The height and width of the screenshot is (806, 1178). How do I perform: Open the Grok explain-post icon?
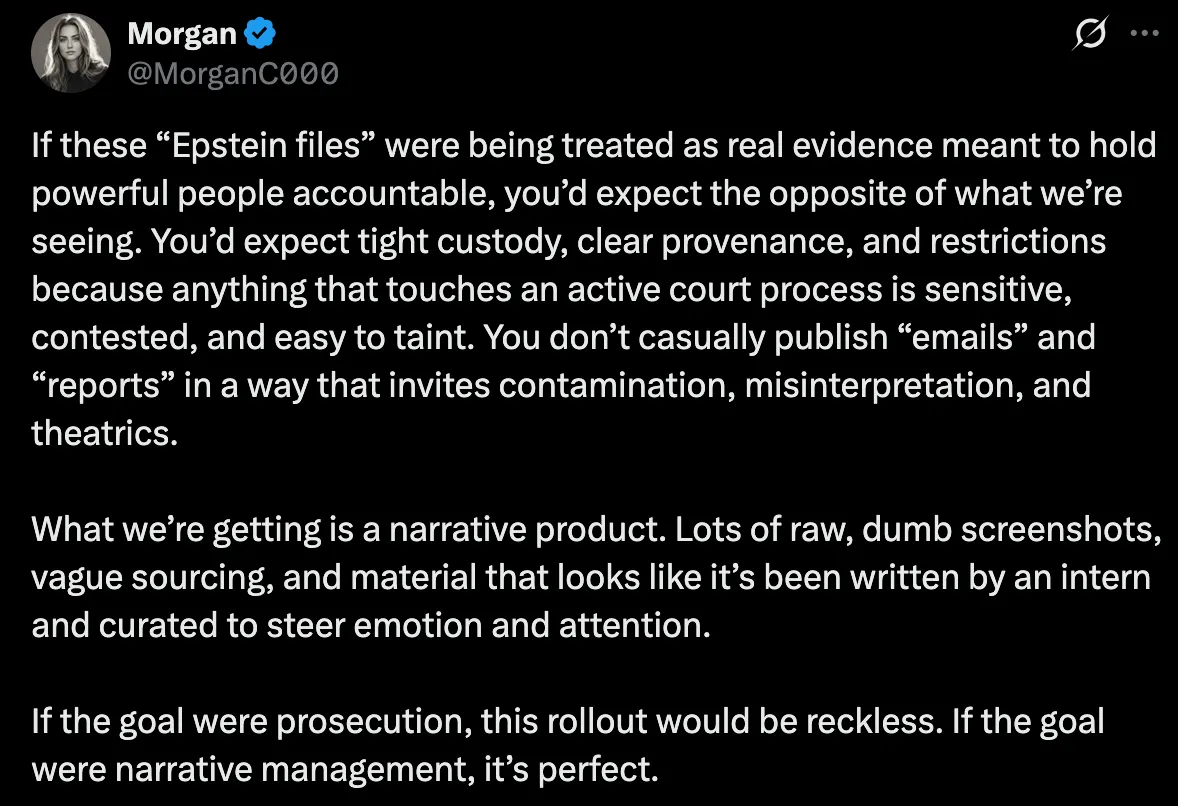pos(1088,35)
